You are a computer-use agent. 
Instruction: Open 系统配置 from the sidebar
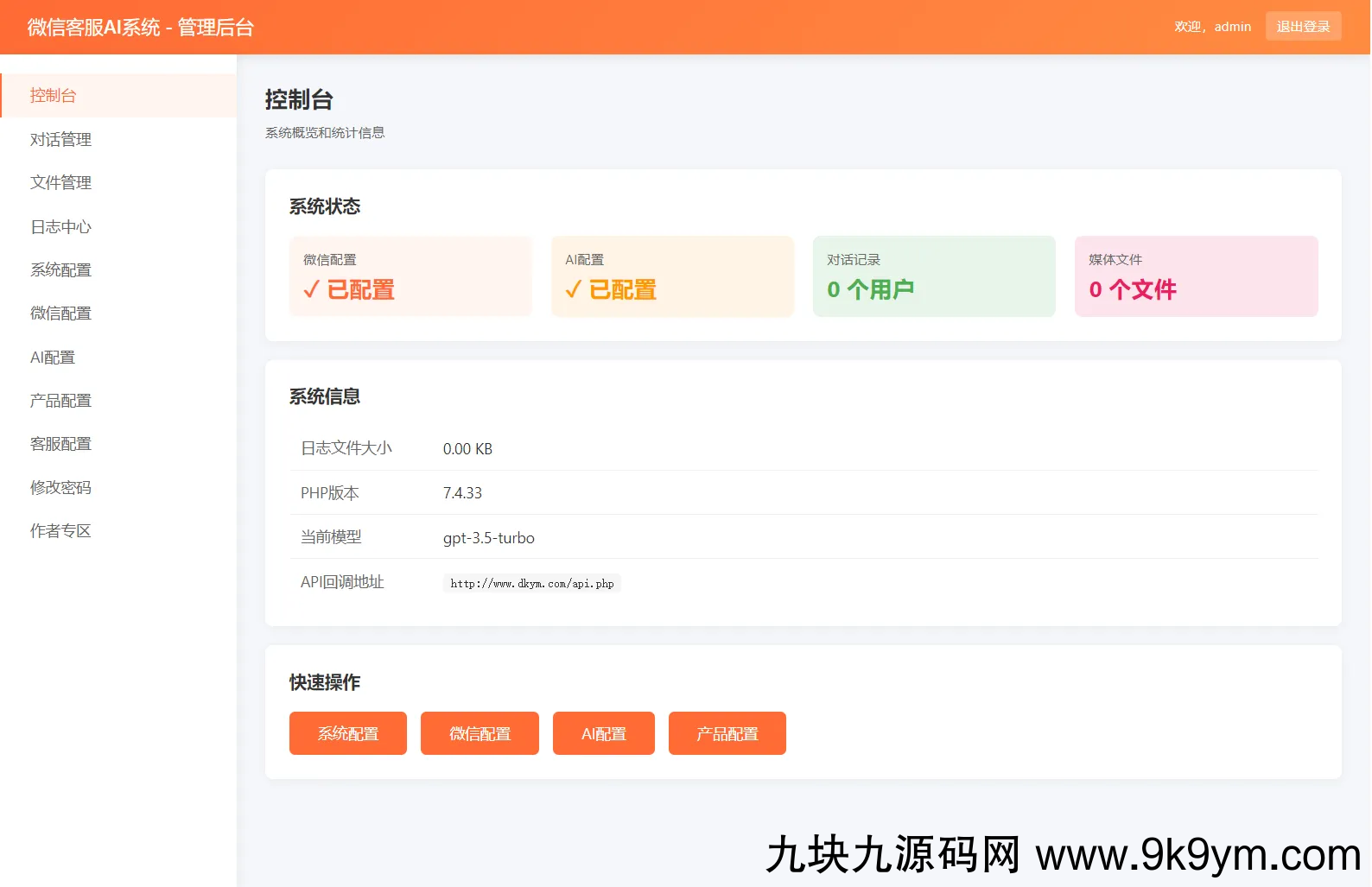click(60, 269)
